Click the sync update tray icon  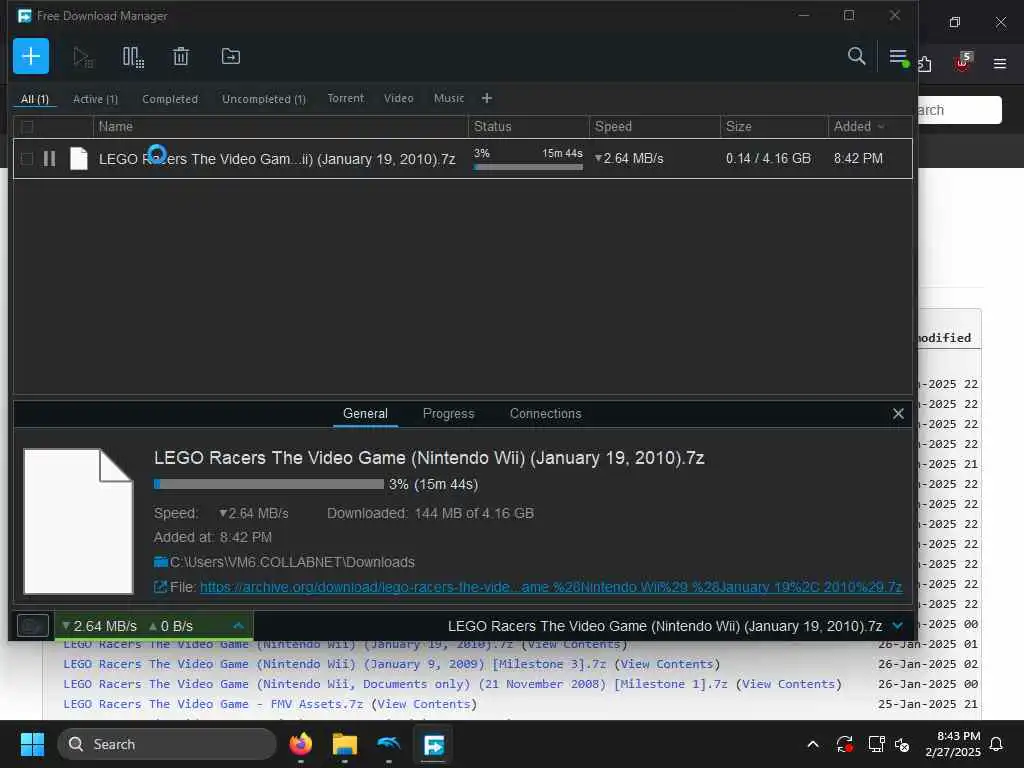pos(844,744)
